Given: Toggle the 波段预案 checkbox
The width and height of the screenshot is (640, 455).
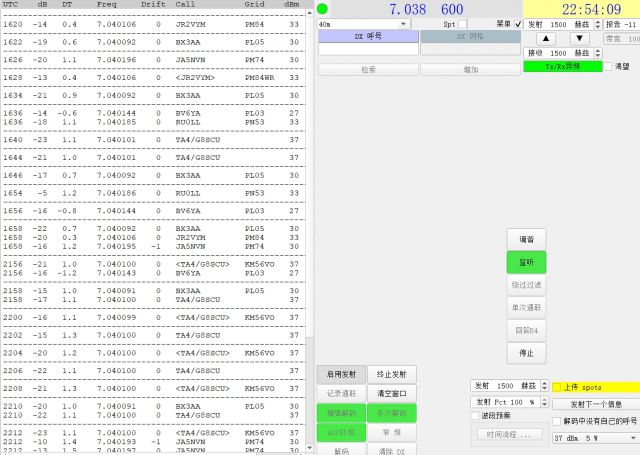Looking at the screenshot, I should click(x=475, y=415).
